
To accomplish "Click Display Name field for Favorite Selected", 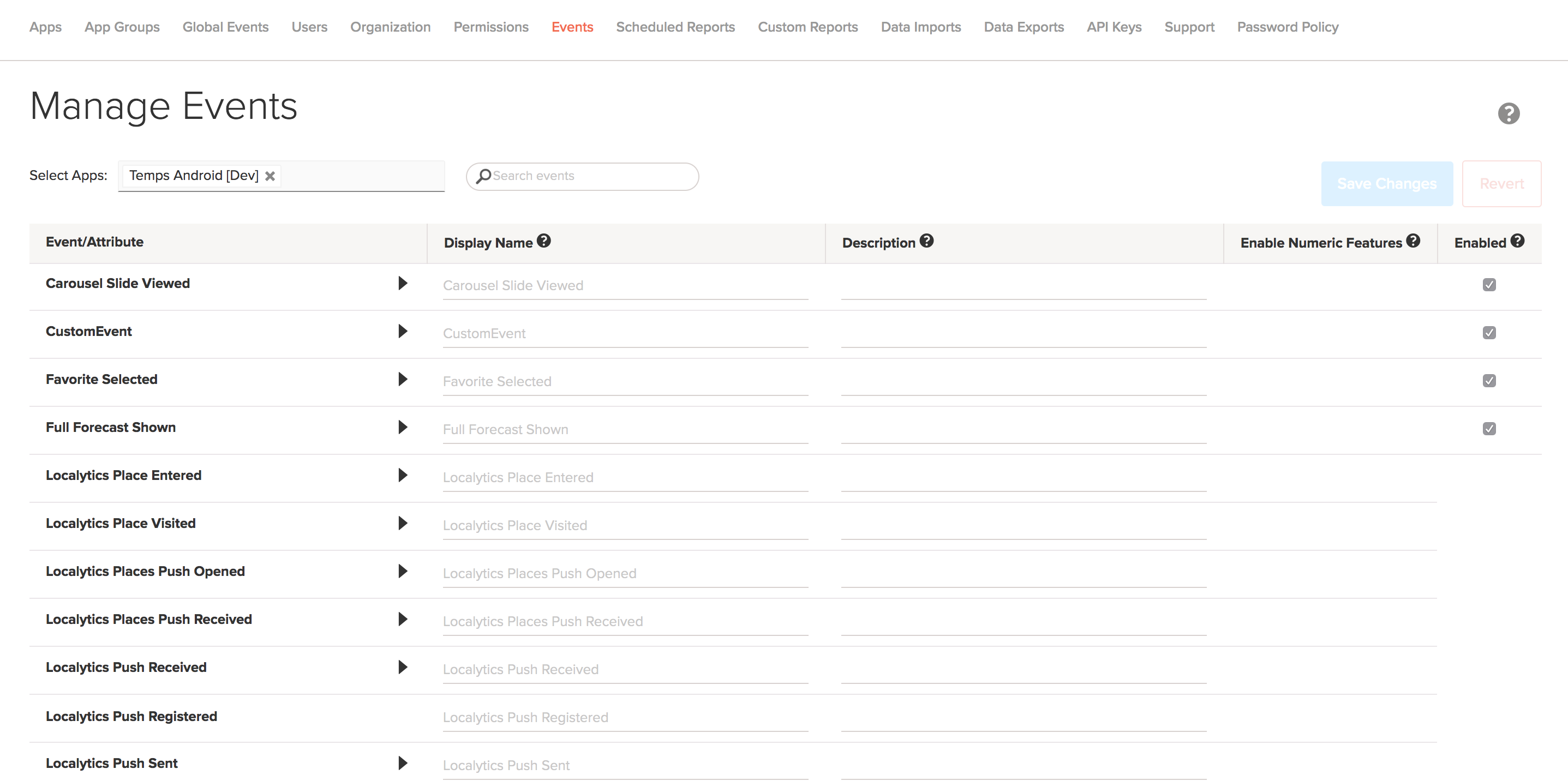I will click(625, 381).
